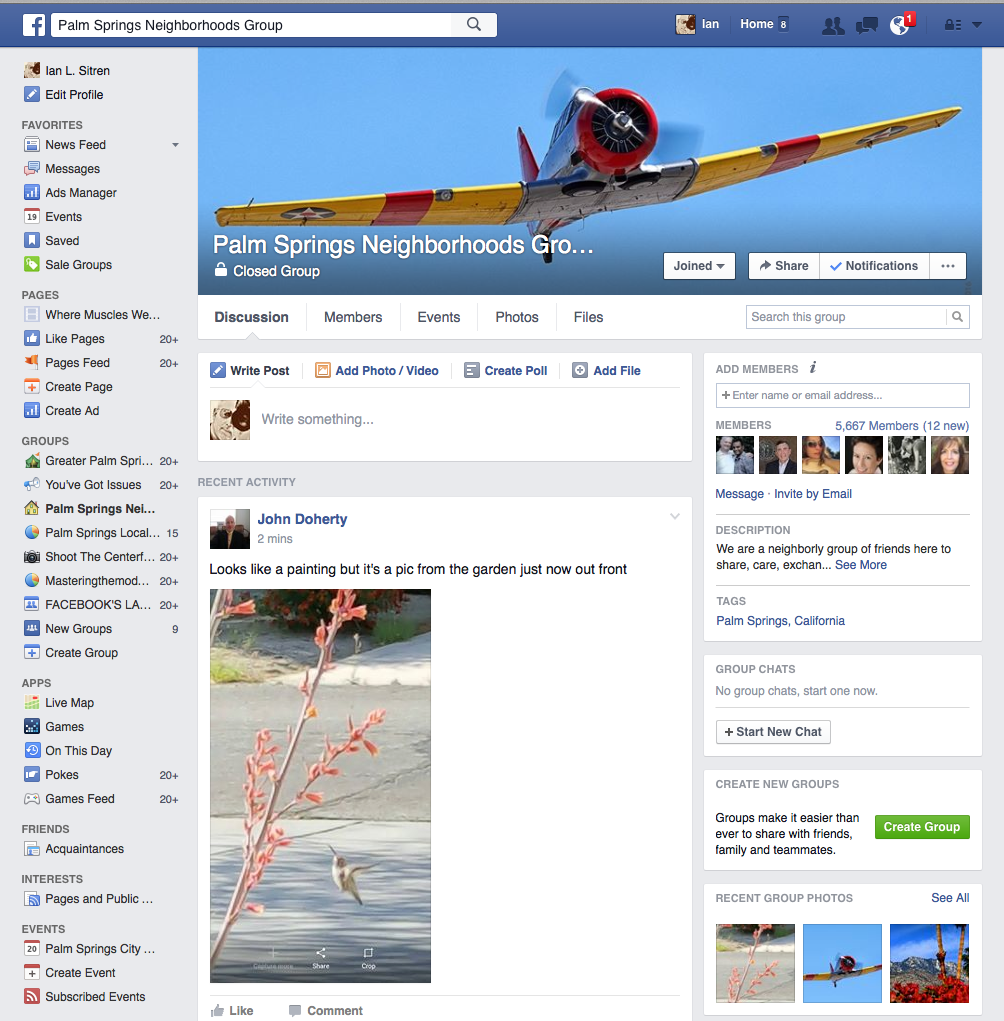The width and height of the screenshot is (1004, 1021).
Task: Click the search magnifier button in top bar
Action: click(475, 25)
